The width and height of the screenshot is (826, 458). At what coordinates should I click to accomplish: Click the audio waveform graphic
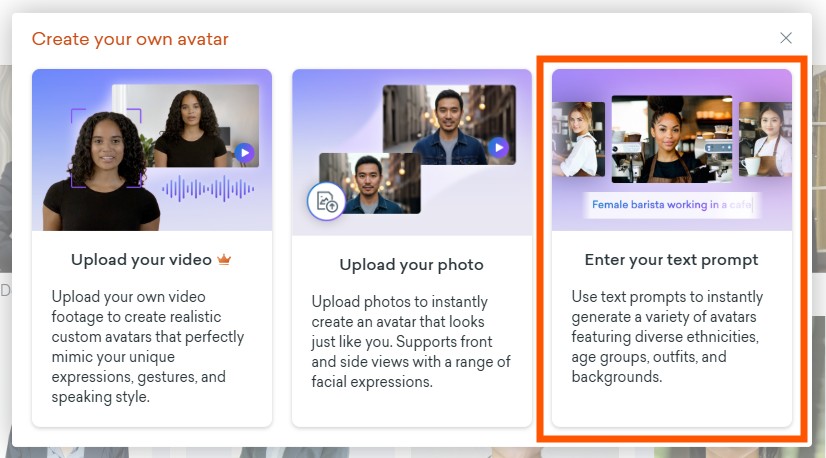208,187
